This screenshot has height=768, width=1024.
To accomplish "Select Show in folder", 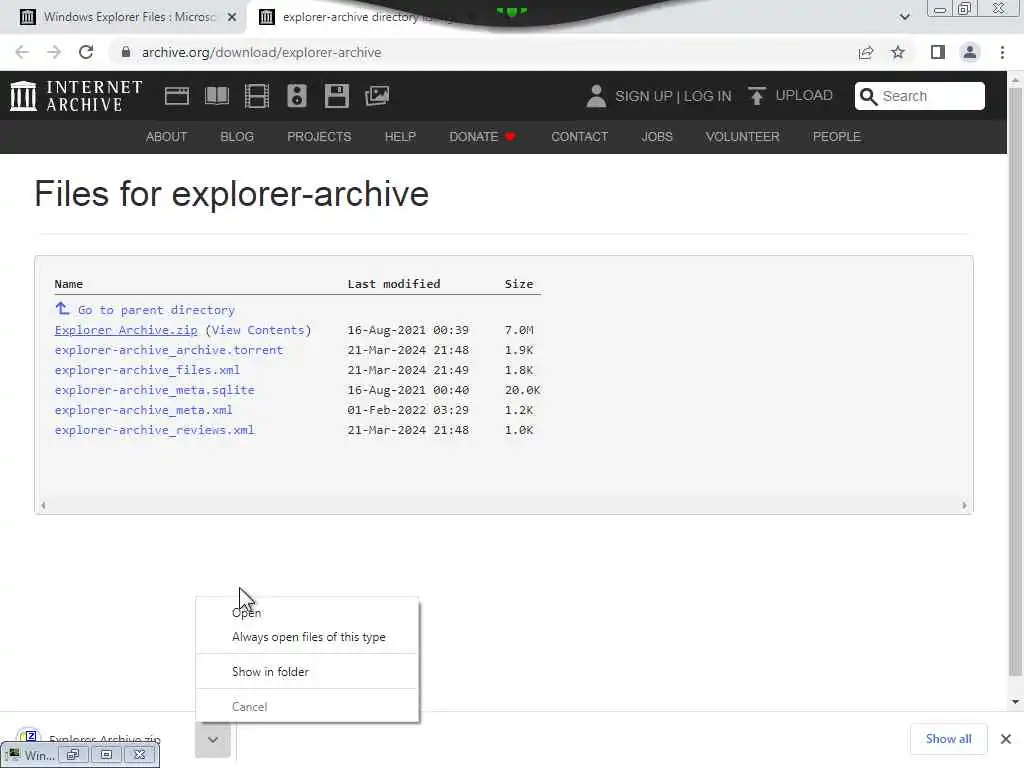I will point(307,671).
